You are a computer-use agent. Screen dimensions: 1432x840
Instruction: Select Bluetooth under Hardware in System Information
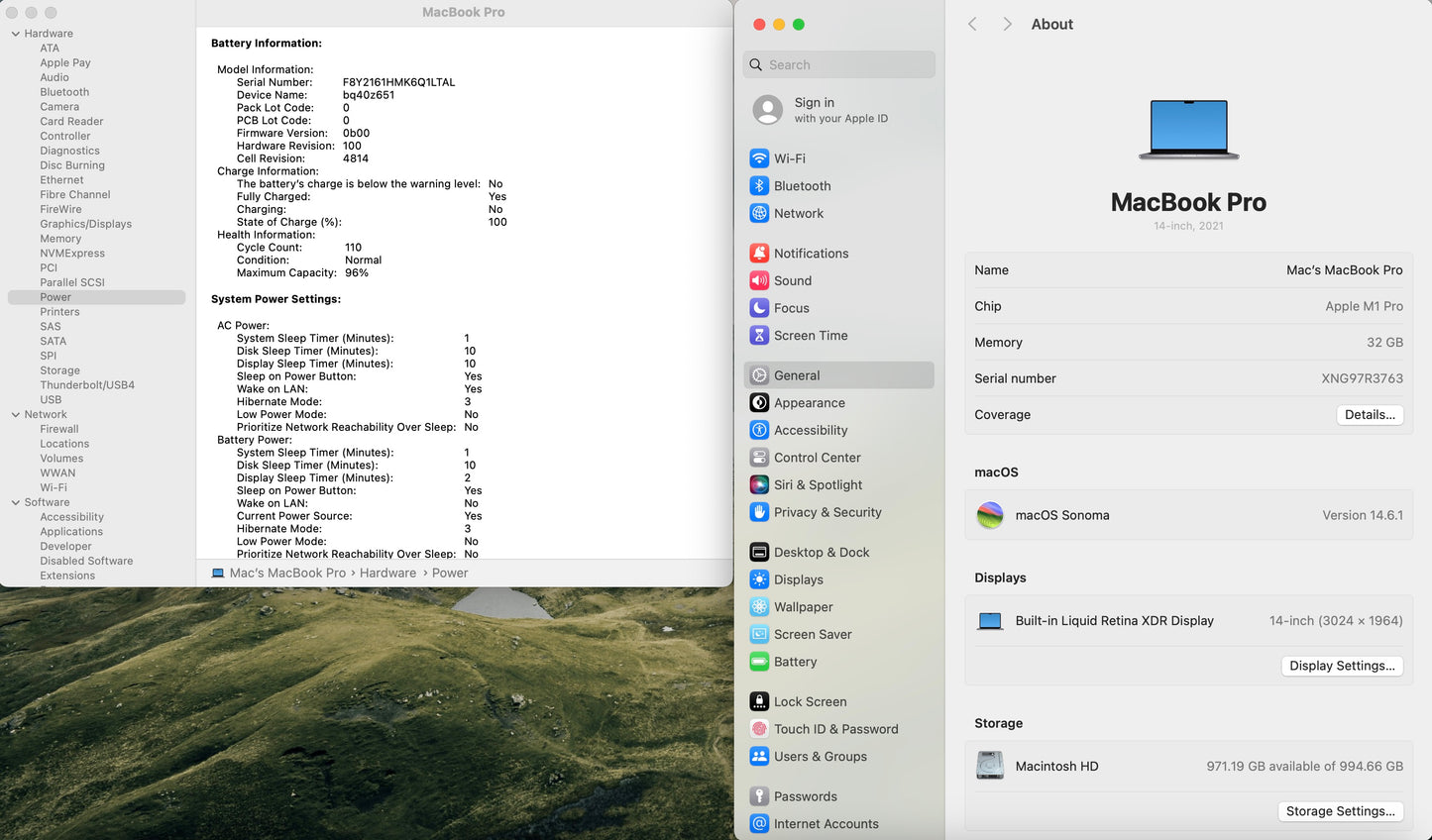(64, 92)
